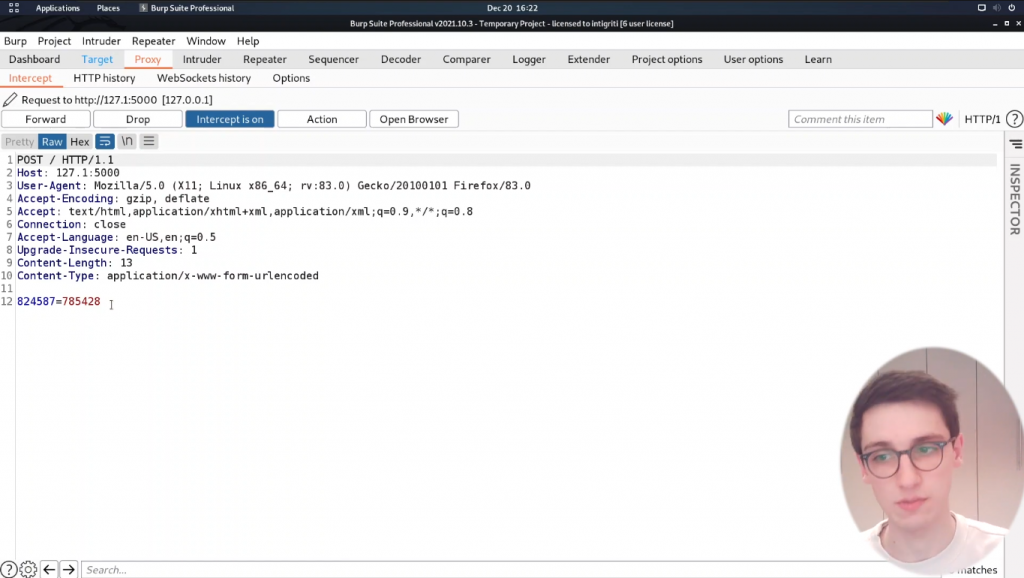Open the Help menu
Viewport: 1024px width, 578px height.
[248, 40]
